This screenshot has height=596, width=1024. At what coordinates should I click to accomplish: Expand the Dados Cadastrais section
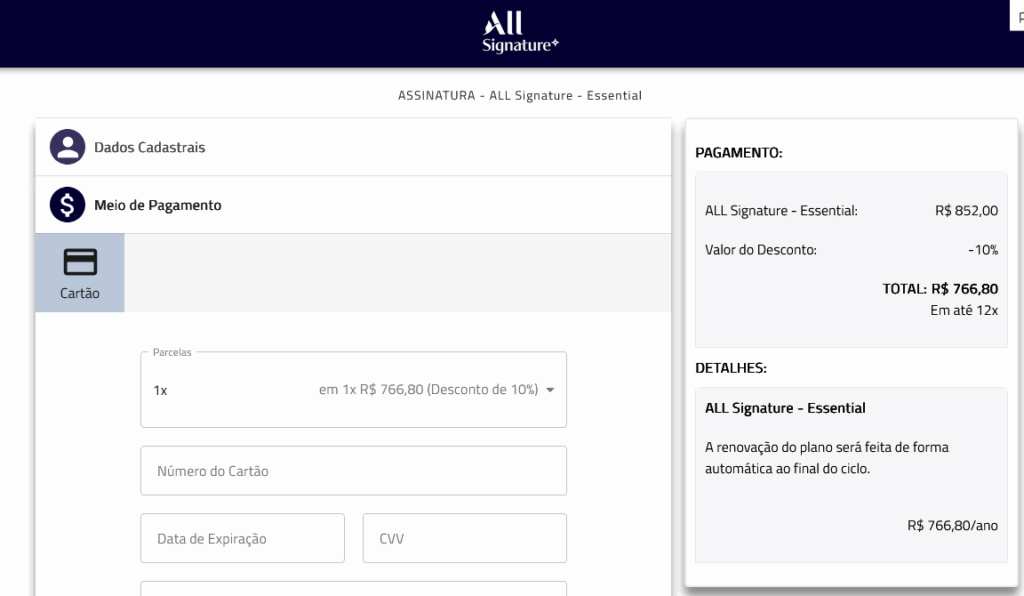(x=353, y=146)
